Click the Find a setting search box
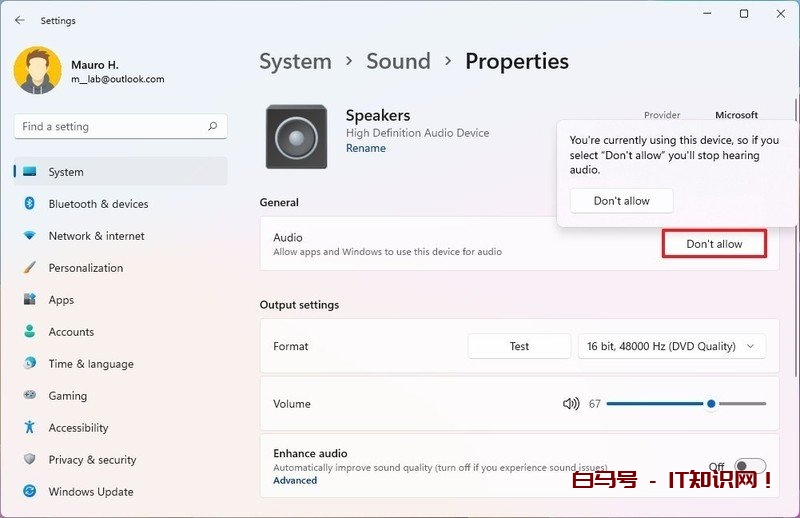Screen dimensions: 800x518 click(x=110, y=127)
